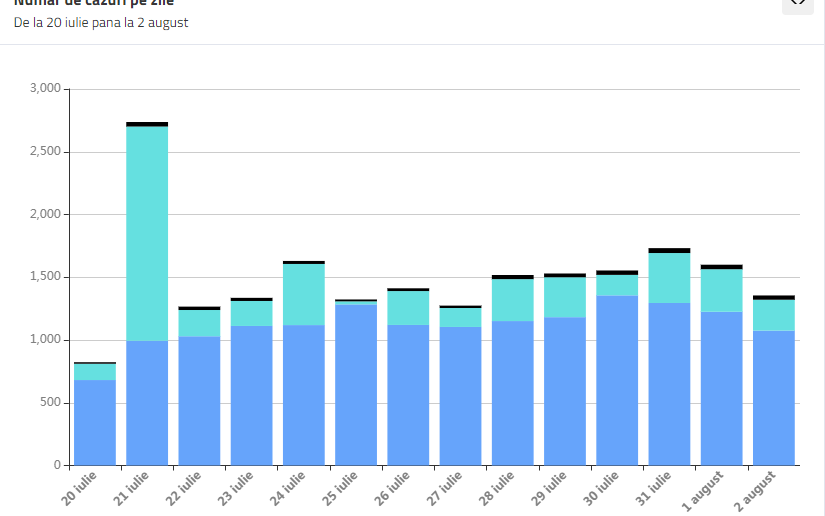Select the blue segment of 2 august bar
Image resolution: width=825 pixels, height=516 pixels.
tap(774, 398)
